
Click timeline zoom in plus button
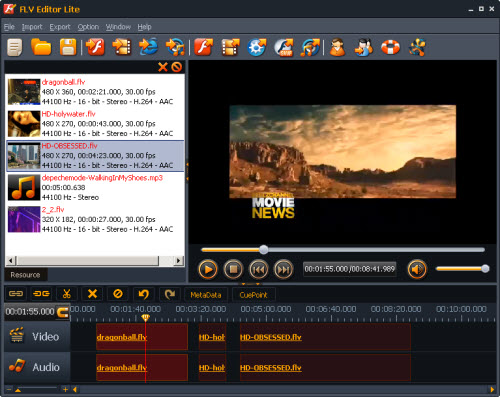[x=65, y=389]
